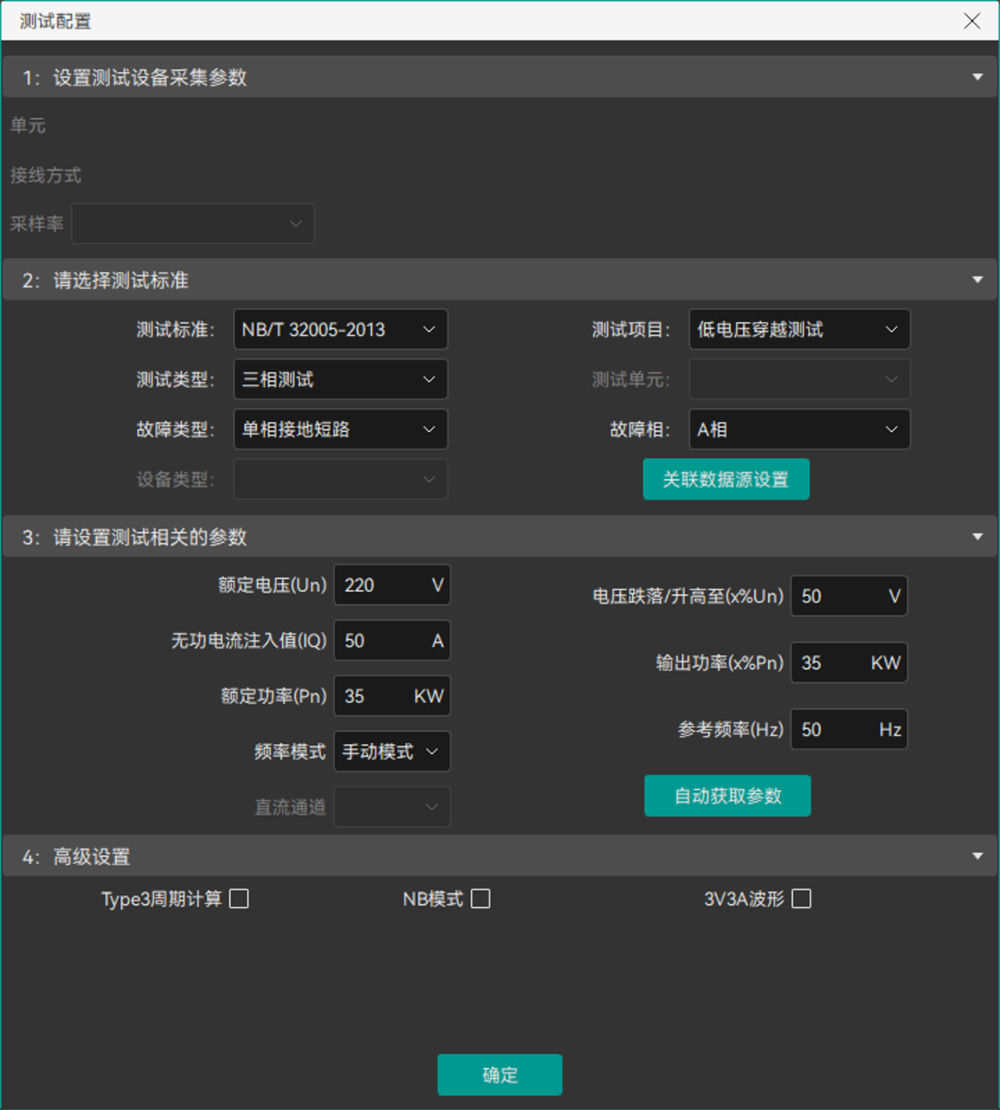Click the 自动获取参数 button
Screen dimensions: 1000x1110
[727, 796]
